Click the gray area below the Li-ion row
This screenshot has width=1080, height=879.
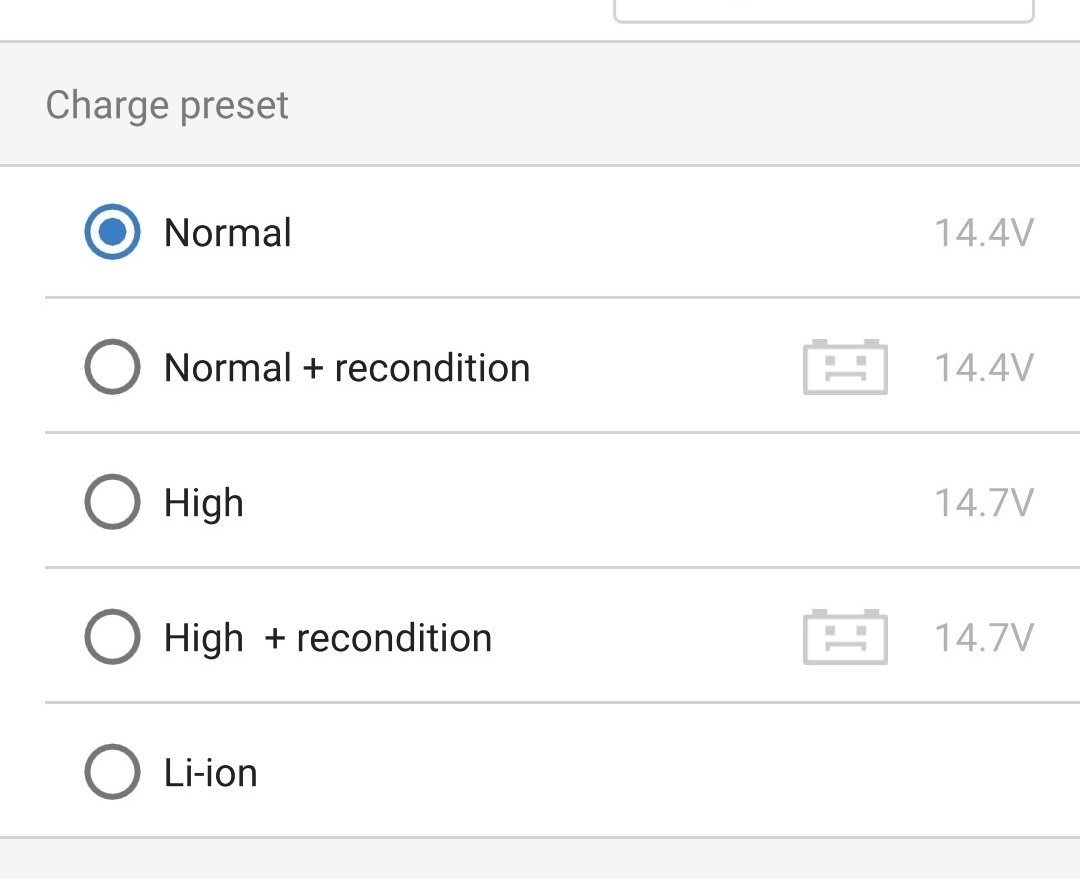point(540,859)
